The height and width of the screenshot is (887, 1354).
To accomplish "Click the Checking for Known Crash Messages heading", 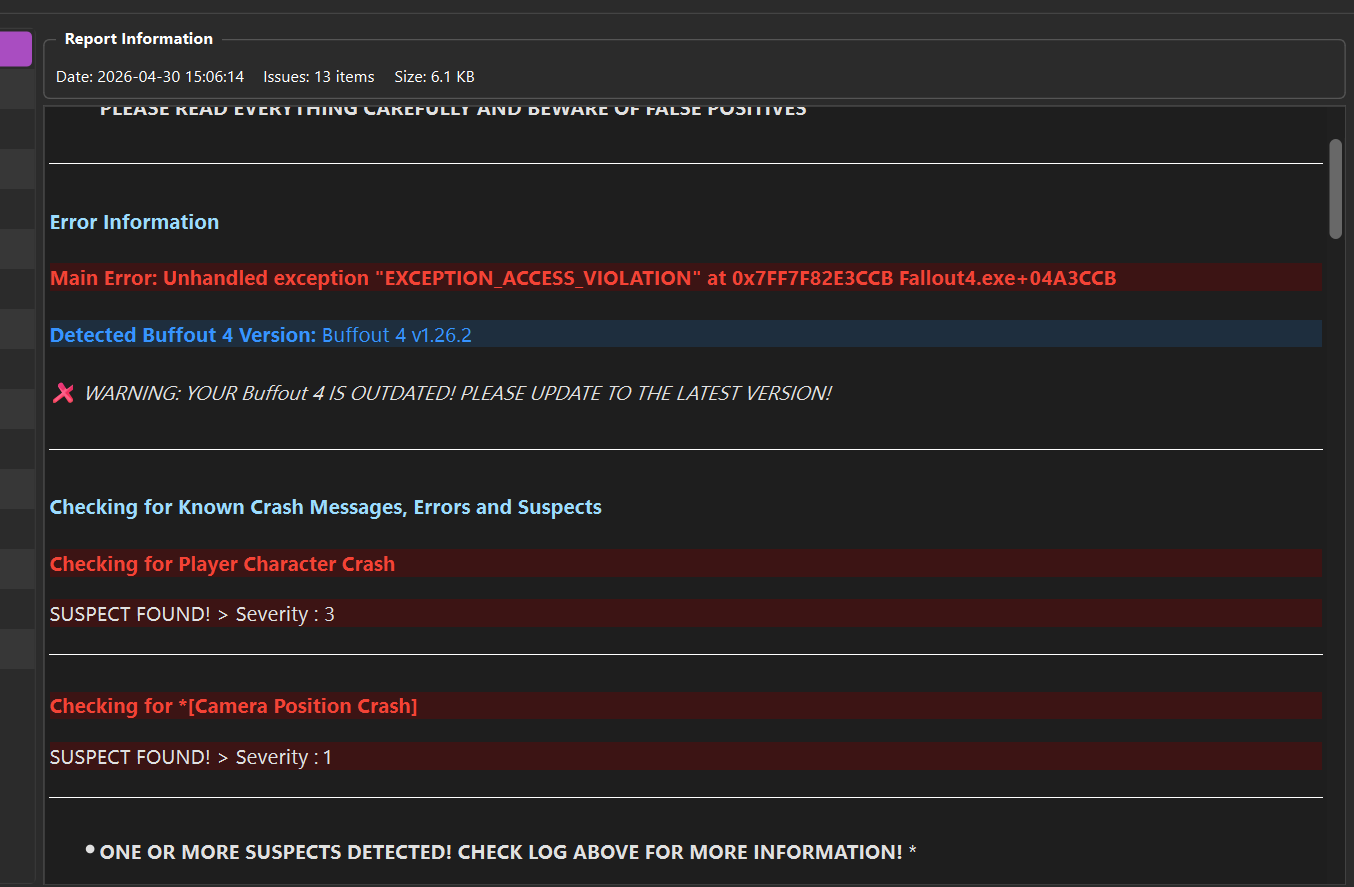I will pyautogui.click(x=326, y=507).
